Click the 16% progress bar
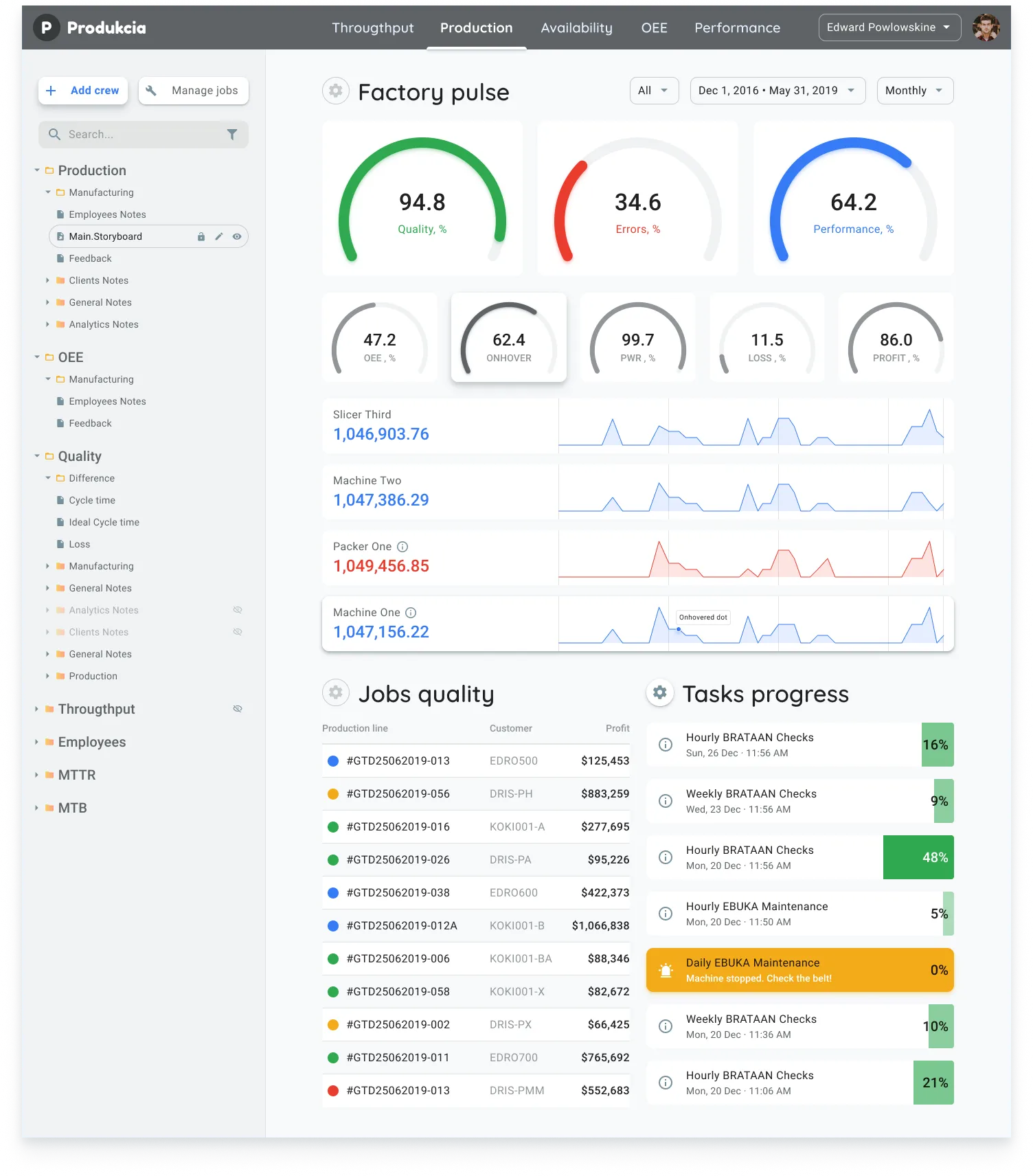This screenshot has width=1033, height=1176. click(938, 745)
